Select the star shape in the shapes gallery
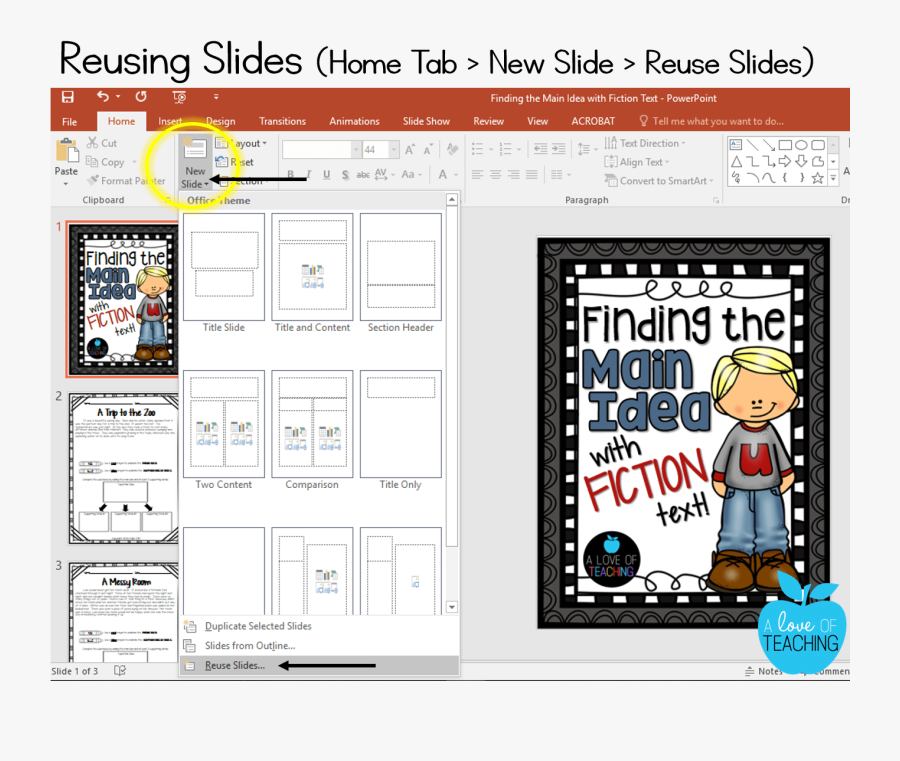Image resolution: width=900 pixels, height=761 pixels. (x=817, y=179)
